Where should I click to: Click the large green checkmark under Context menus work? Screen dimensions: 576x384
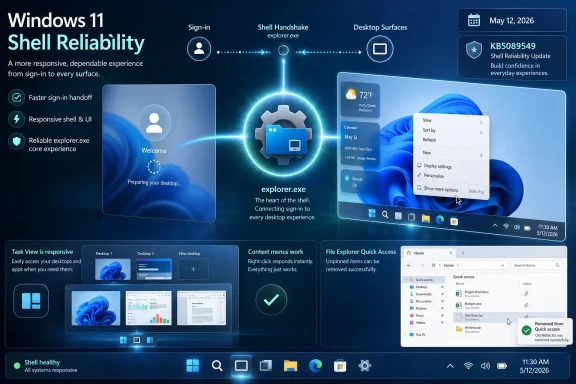tap(271, 300)
